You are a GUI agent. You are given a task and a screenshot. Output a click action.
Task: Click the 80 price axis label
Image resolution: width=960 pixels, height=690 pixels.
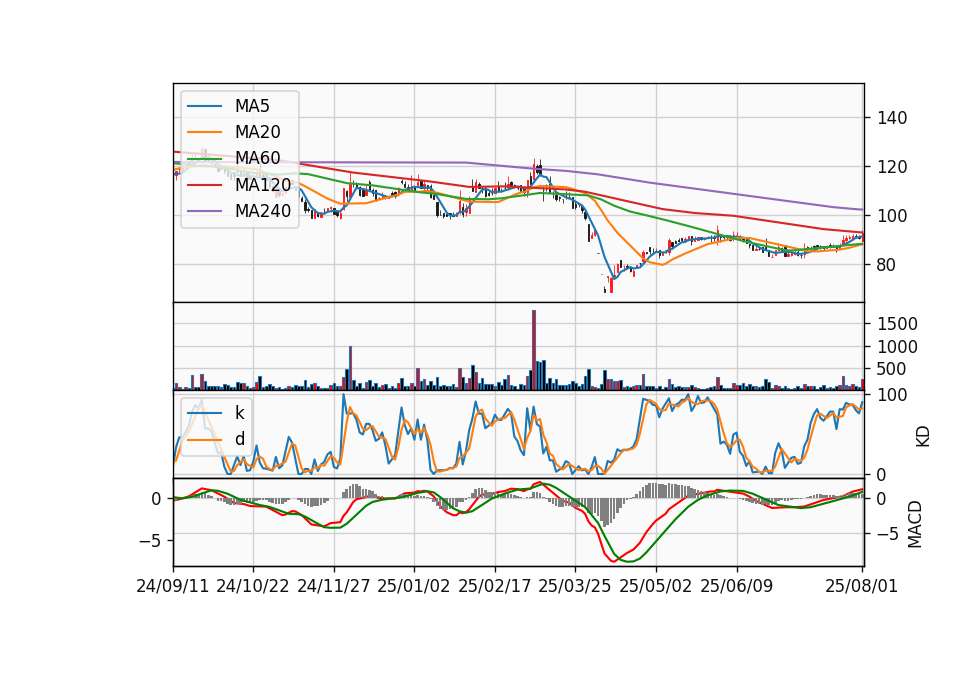[887, 265]
